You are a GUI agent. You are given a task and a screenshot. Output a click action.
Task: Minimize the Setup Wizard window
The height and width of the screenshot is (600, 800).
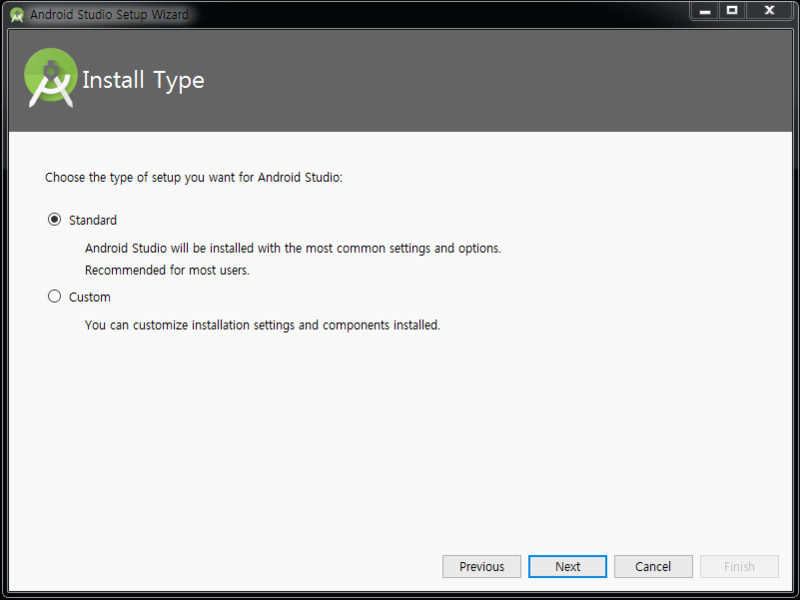click(705, 11)
